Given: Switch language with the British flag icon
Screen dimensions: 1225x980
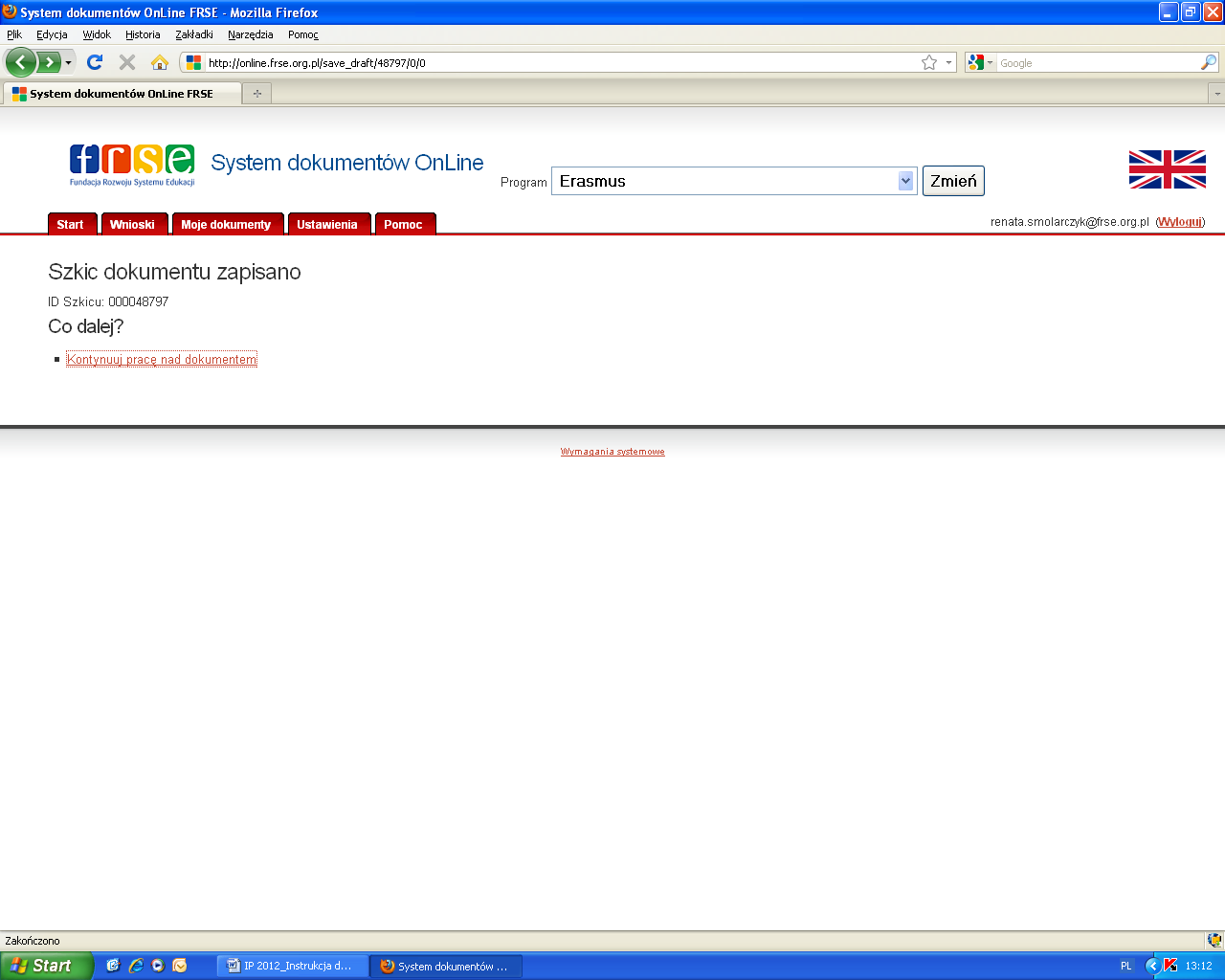Looking at the screenshot, I should pyautogui.click(x=1167, y=169).
